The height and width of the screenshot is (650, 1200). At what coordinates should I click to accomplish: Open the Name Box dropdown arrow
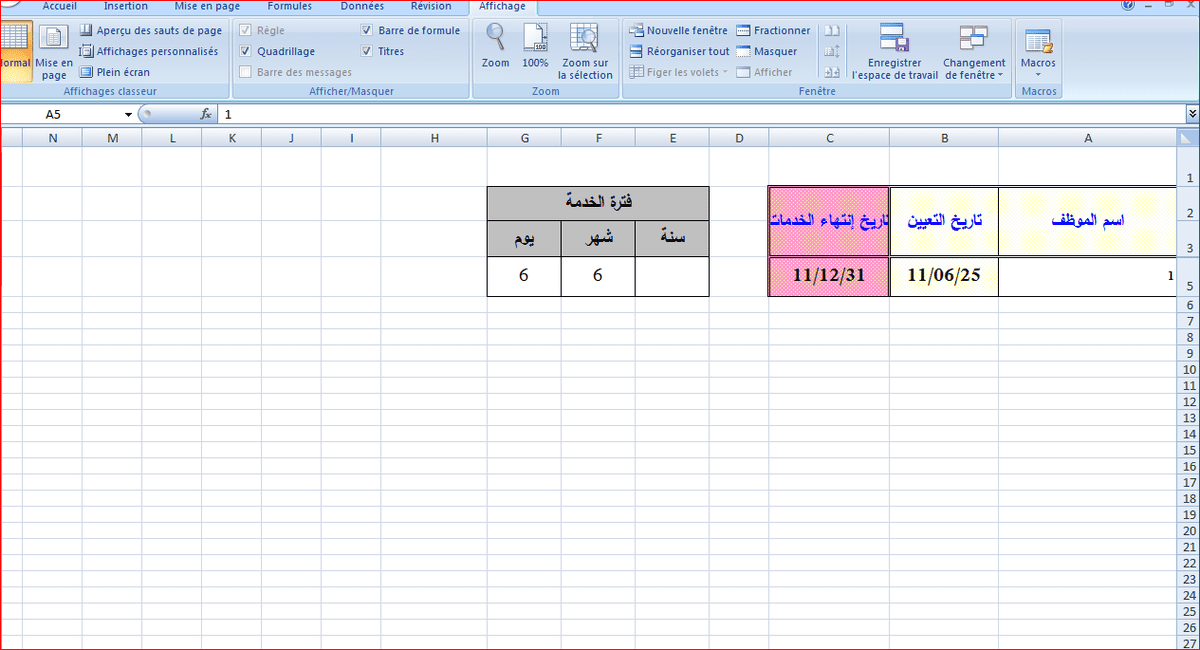point(128,115)
